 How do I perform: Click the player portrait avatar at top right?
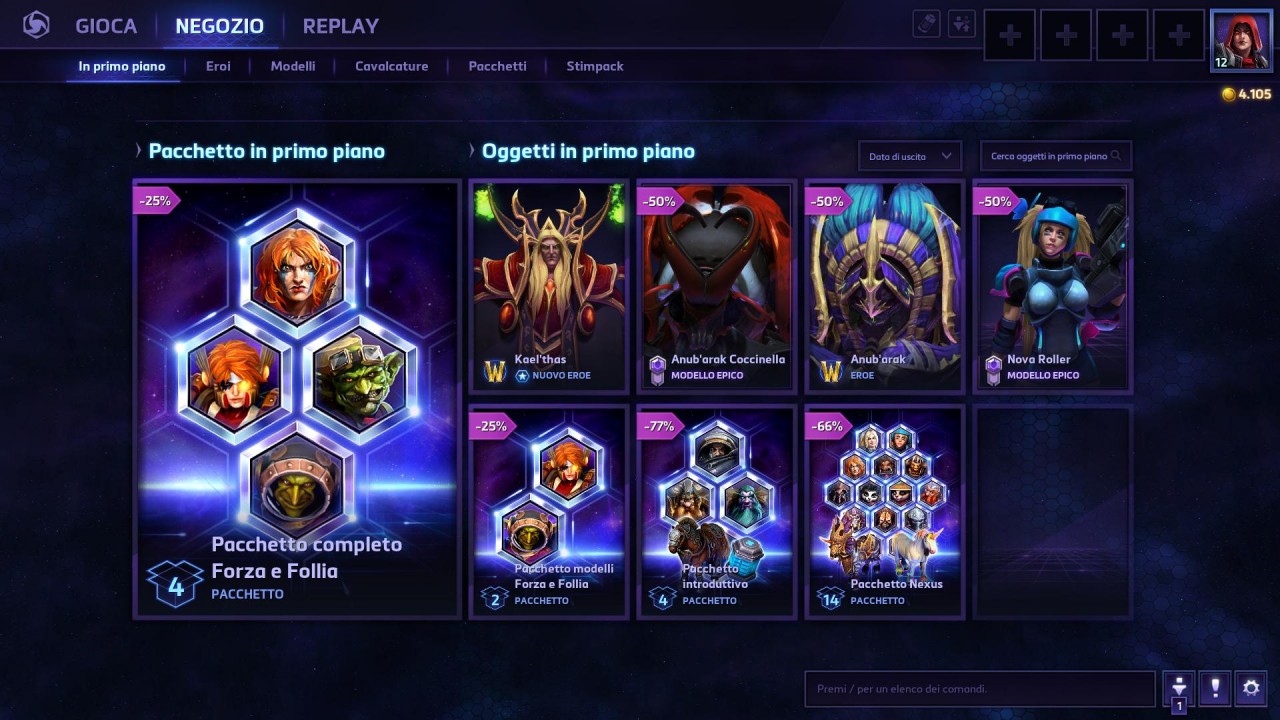point(1240,39)
